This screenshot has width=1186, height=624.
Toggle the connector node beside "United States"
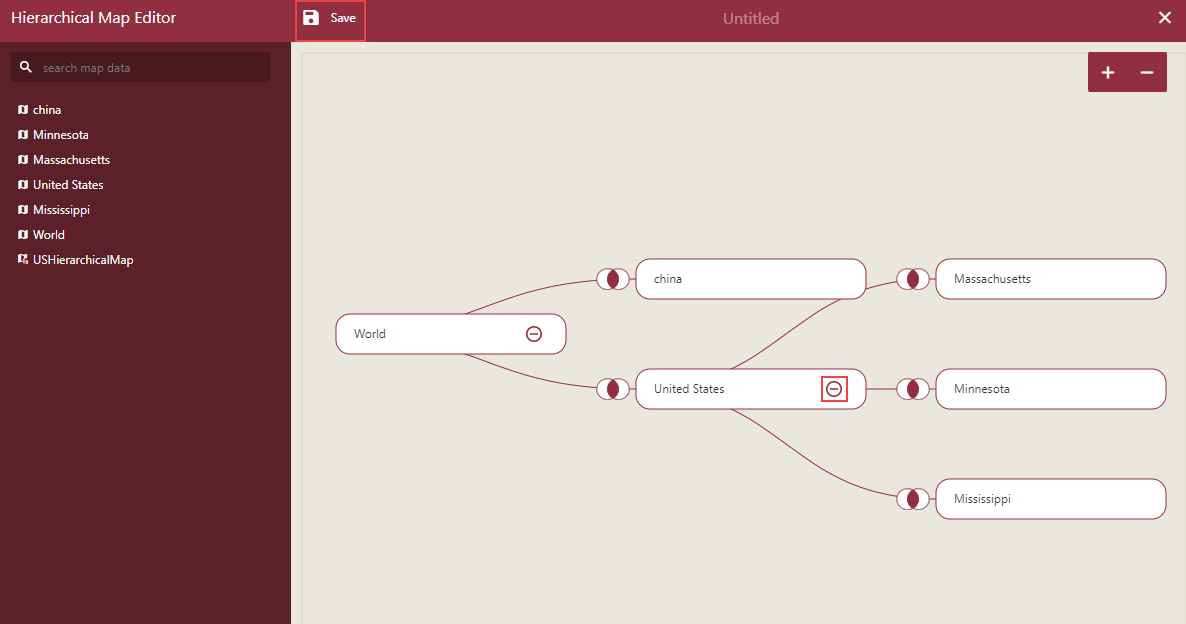613,389
